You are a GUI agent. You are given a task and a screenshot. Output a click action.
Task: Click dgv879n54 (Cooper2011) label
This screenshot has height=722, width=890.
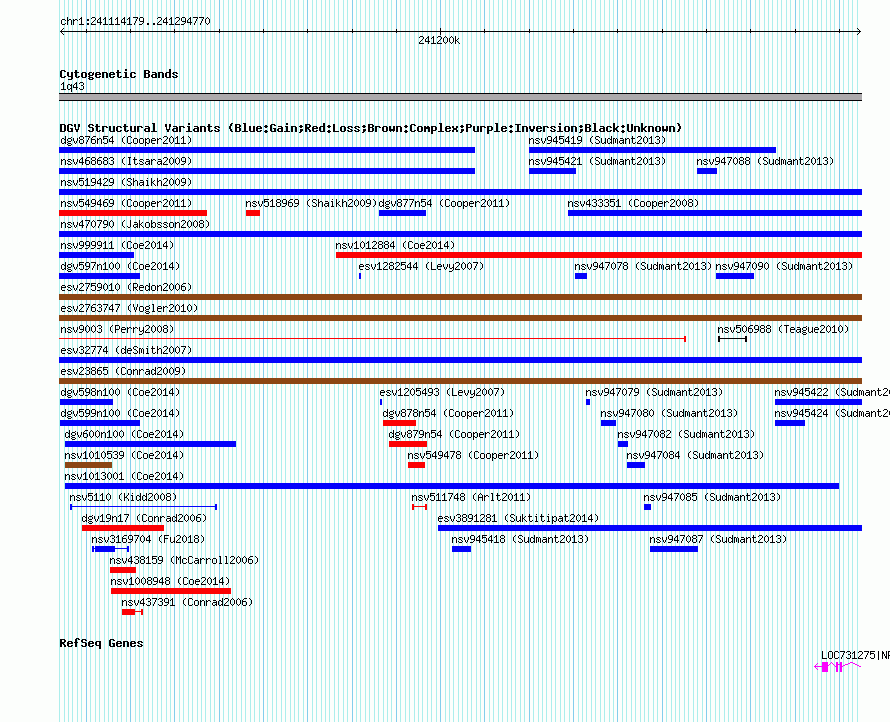(x=454, y=434)
